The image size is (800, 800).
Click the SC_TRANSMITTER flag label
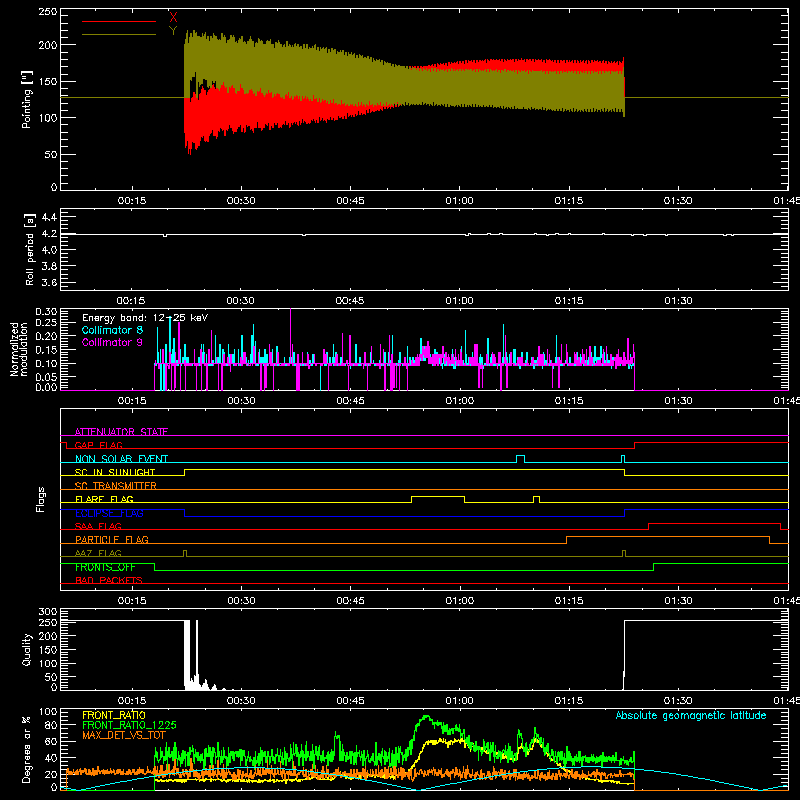(x=116, y=486)
